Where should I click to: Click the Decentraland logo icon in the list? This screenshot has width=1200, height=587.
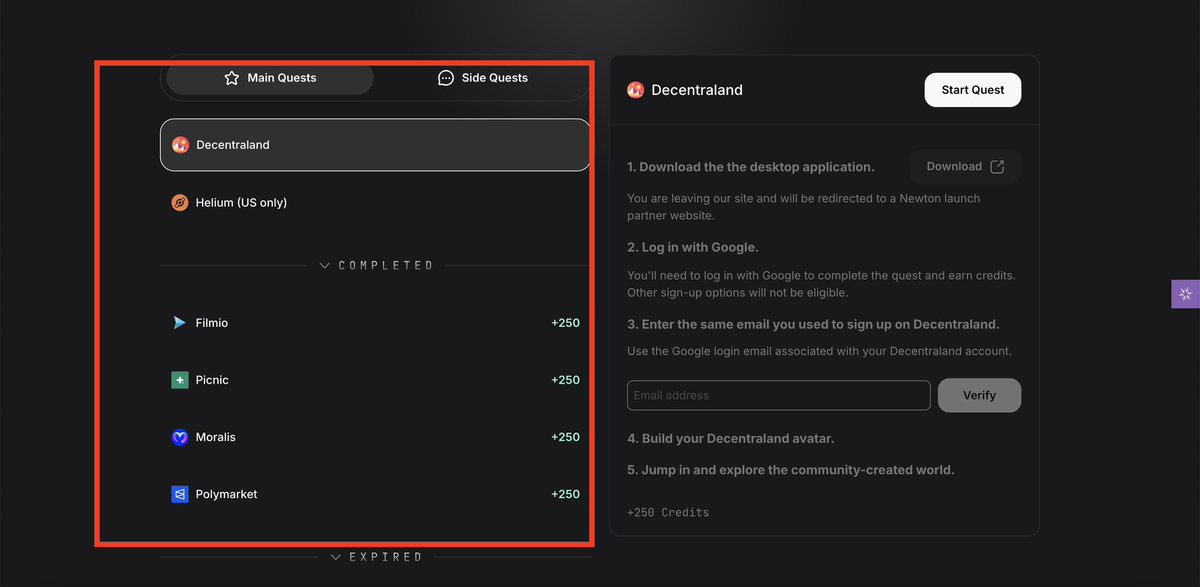click(x=180, y=145)
